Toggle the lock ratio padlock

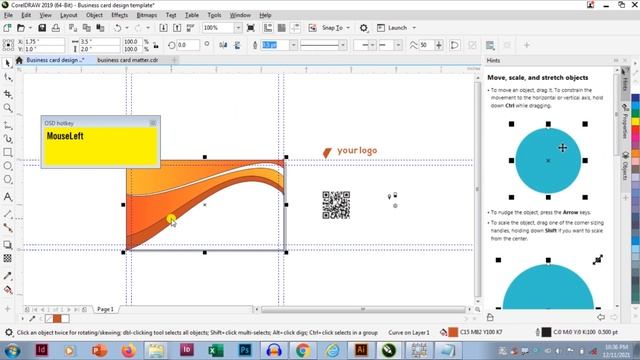click(x=156, y=45)
